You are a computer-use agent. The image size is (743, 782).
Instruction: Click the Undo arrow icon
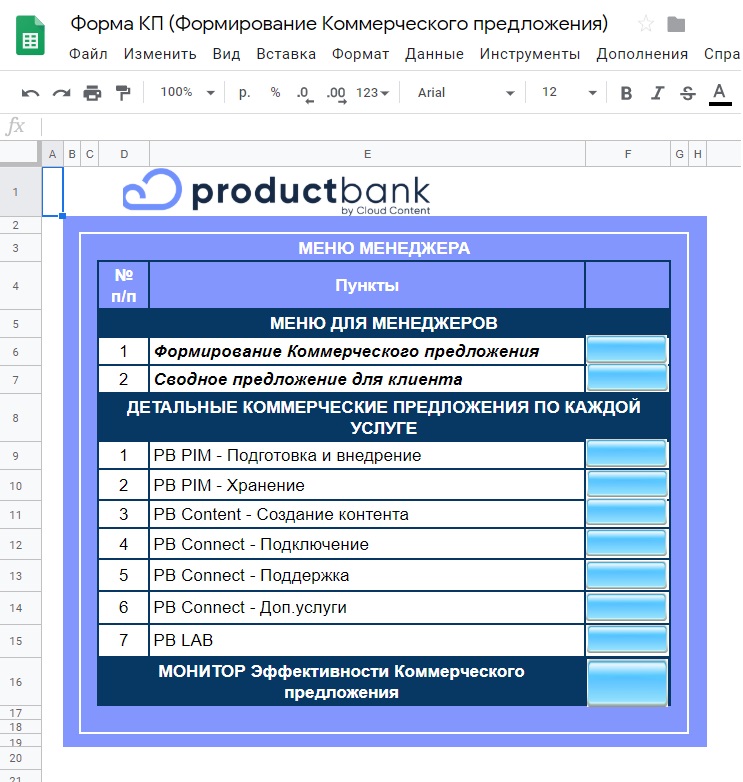[x=30, y=93]
